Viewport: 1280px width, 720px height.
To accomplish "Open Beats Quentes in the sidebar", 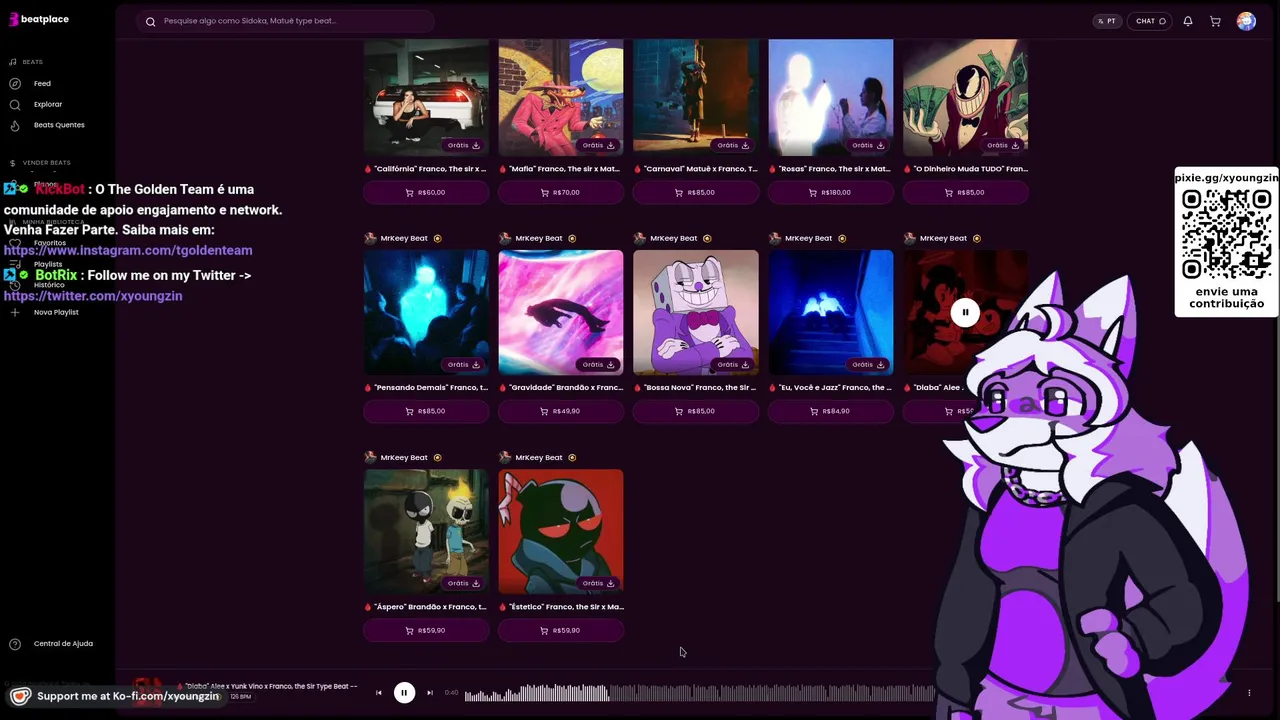I will (x=58, y=125).
